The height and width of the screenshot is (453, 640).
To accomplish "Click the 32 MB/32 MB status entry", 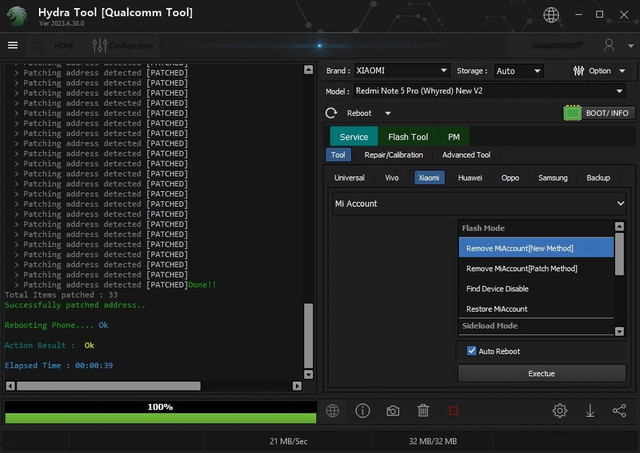I will (x=433, y=441).
